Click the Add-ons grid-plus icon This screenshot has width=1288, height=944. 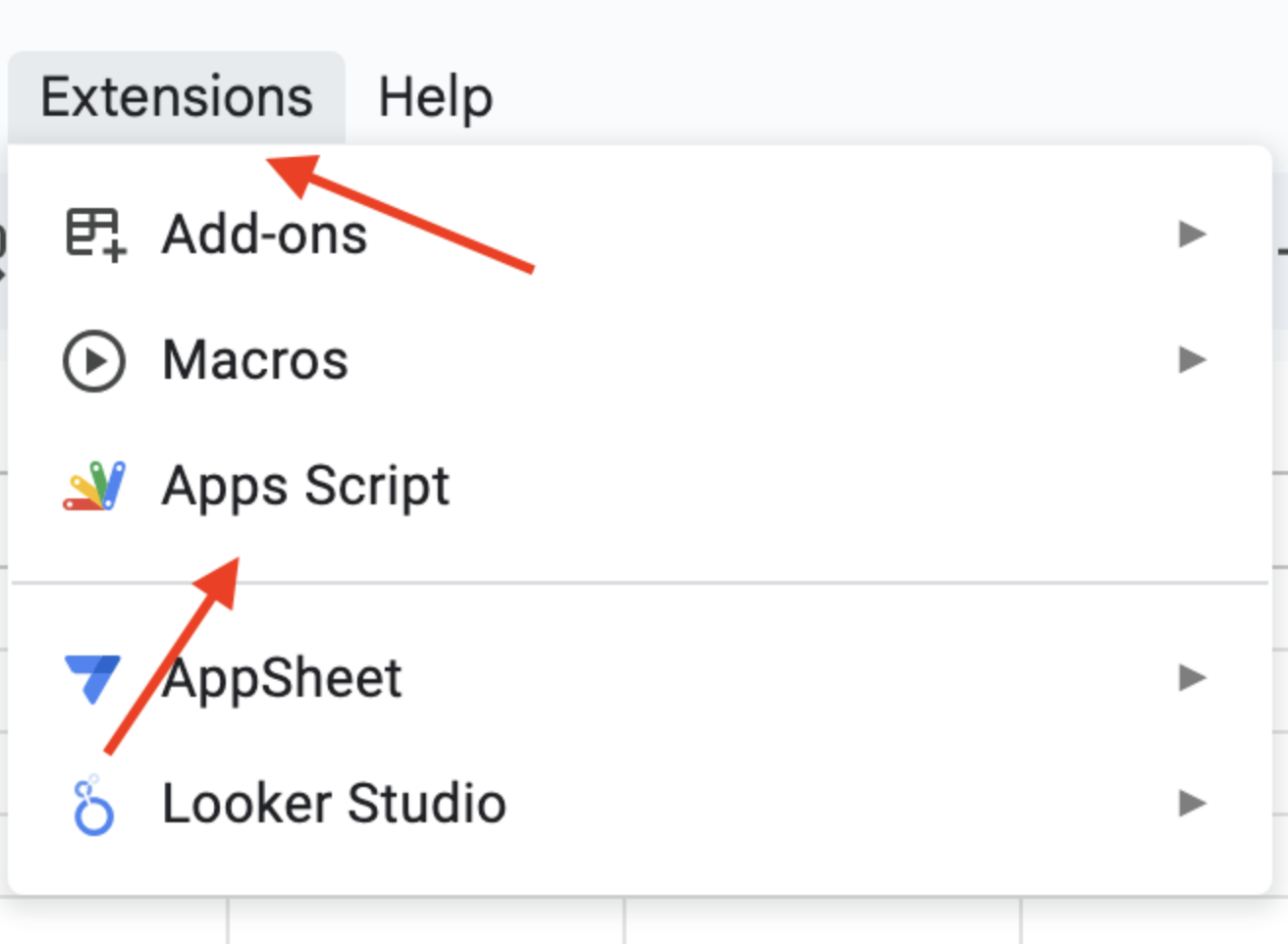point(95,235)
